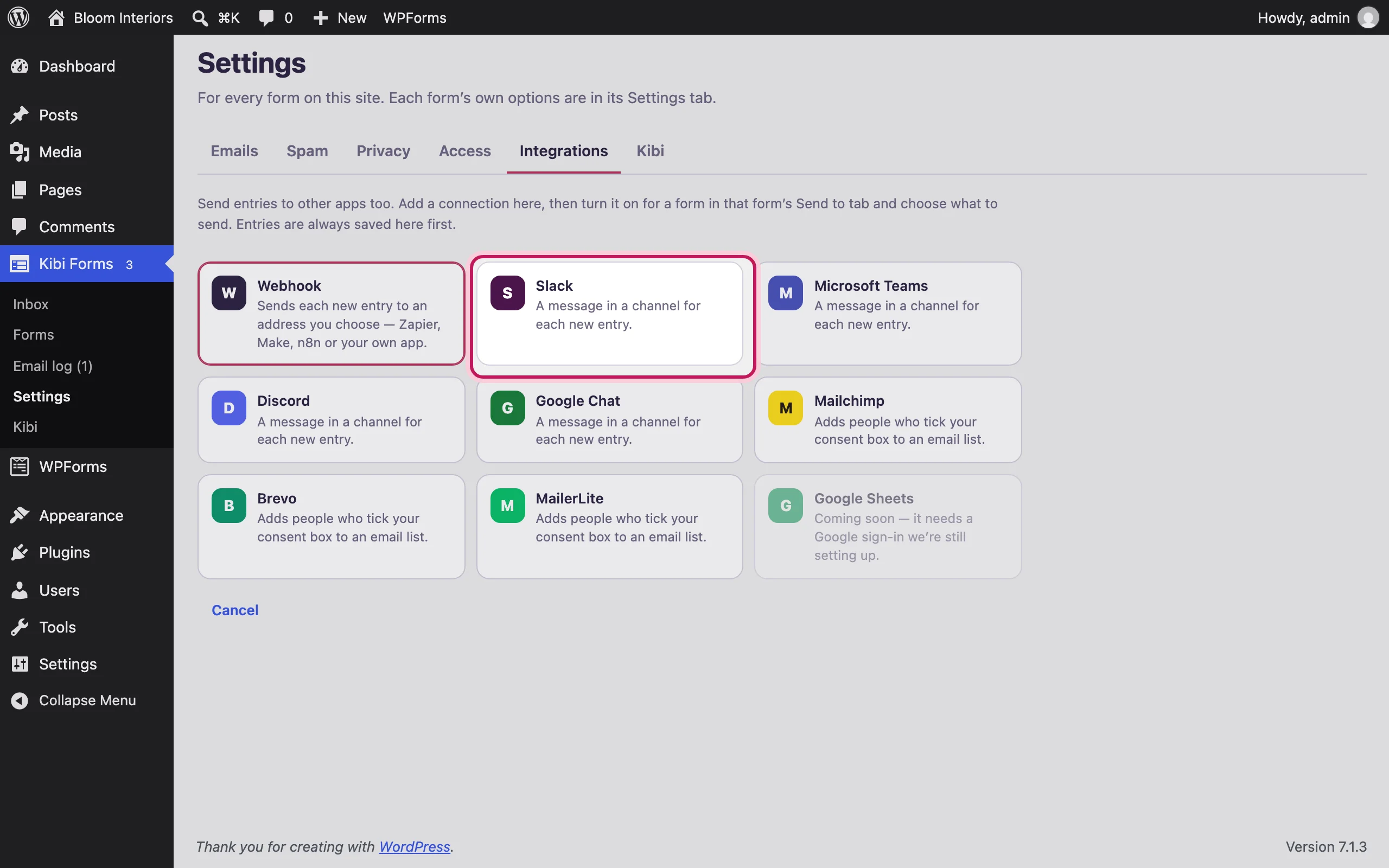Click the Cancel link
This screenshot has width=1389, height=868.
[235, 610]
